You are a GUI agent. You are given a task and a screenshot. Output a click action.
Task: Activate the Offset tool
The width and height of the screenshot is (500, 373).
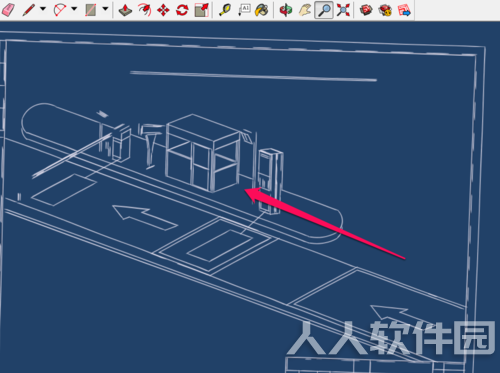pos(144,10)
